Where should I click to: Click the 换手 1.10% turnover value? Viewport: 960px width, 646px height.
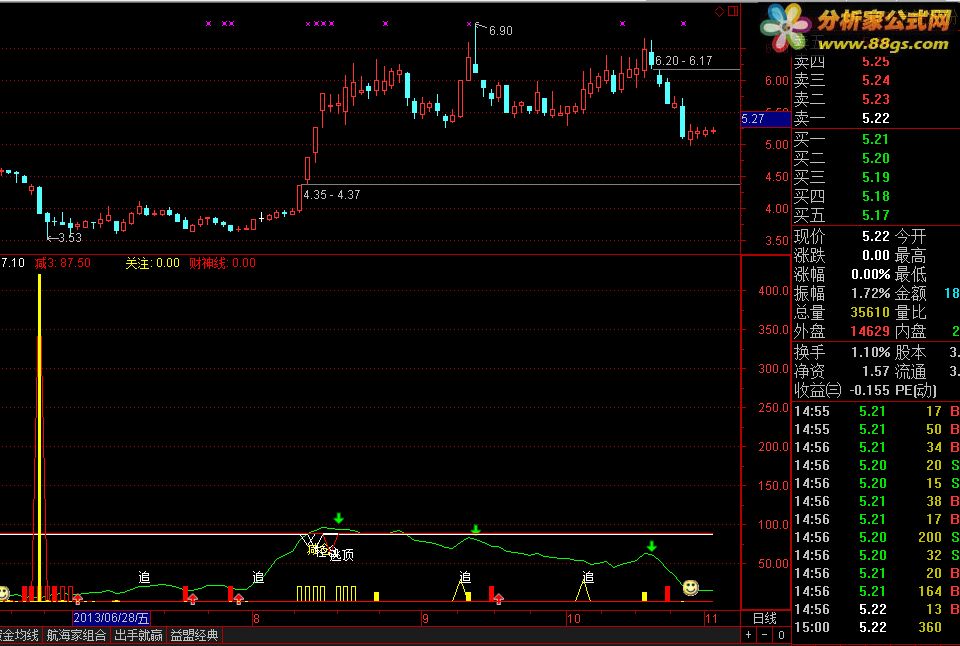coord(870,353)
